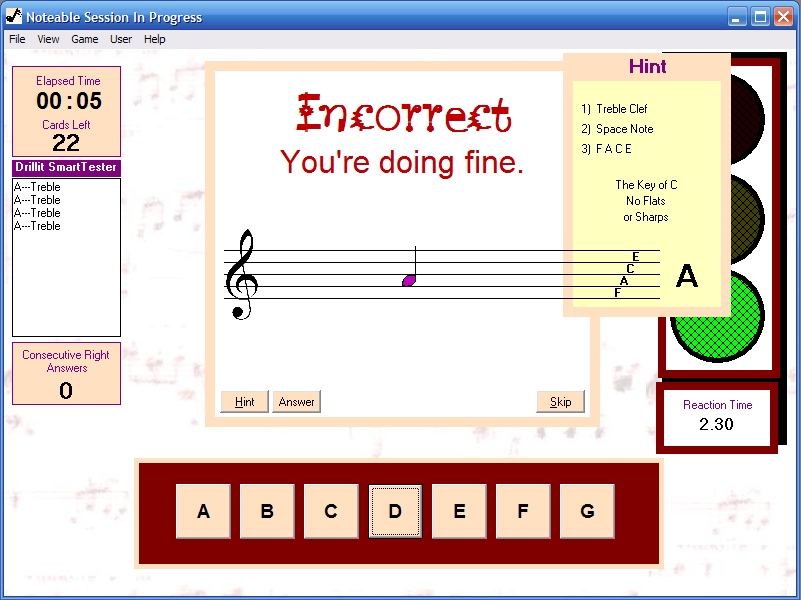Click the dark yellow traffic light
Image resolution: width=801 pixels, height=600 pixels.
[x=747, y=219]
